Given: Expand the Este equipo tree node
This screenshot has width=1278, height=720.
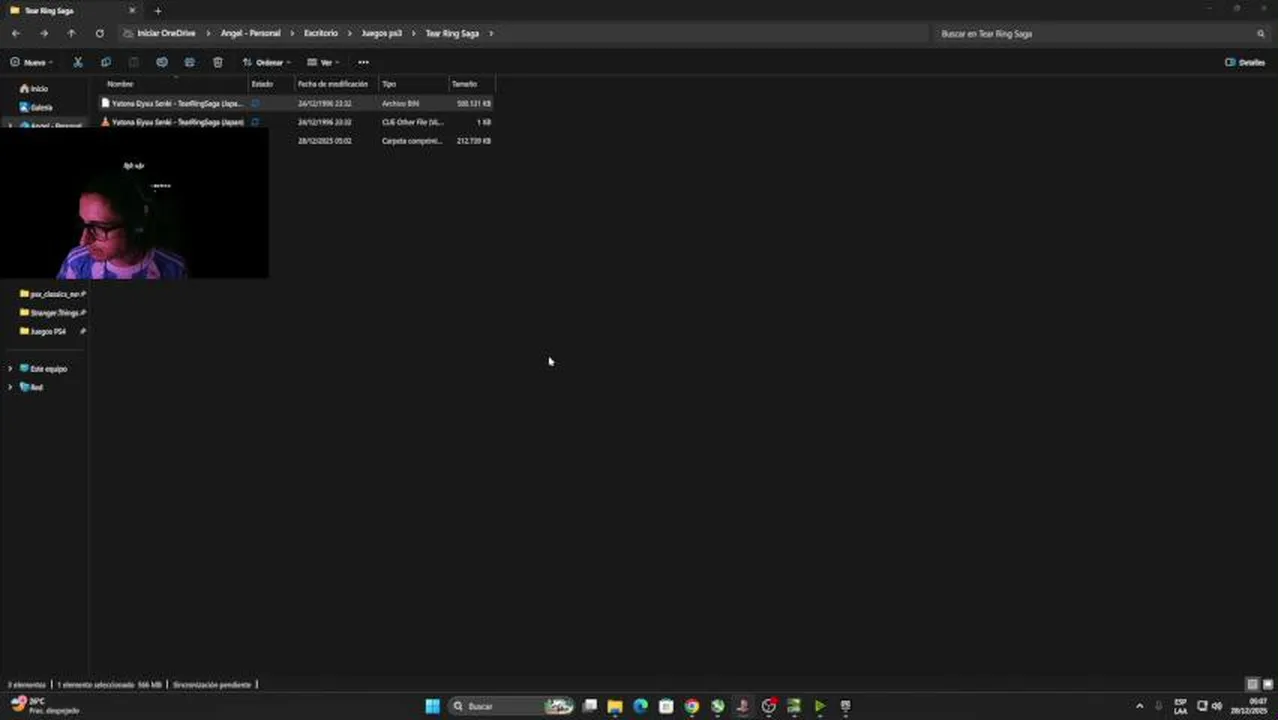Looking at the screenshot, I should [x=11, y=369].
